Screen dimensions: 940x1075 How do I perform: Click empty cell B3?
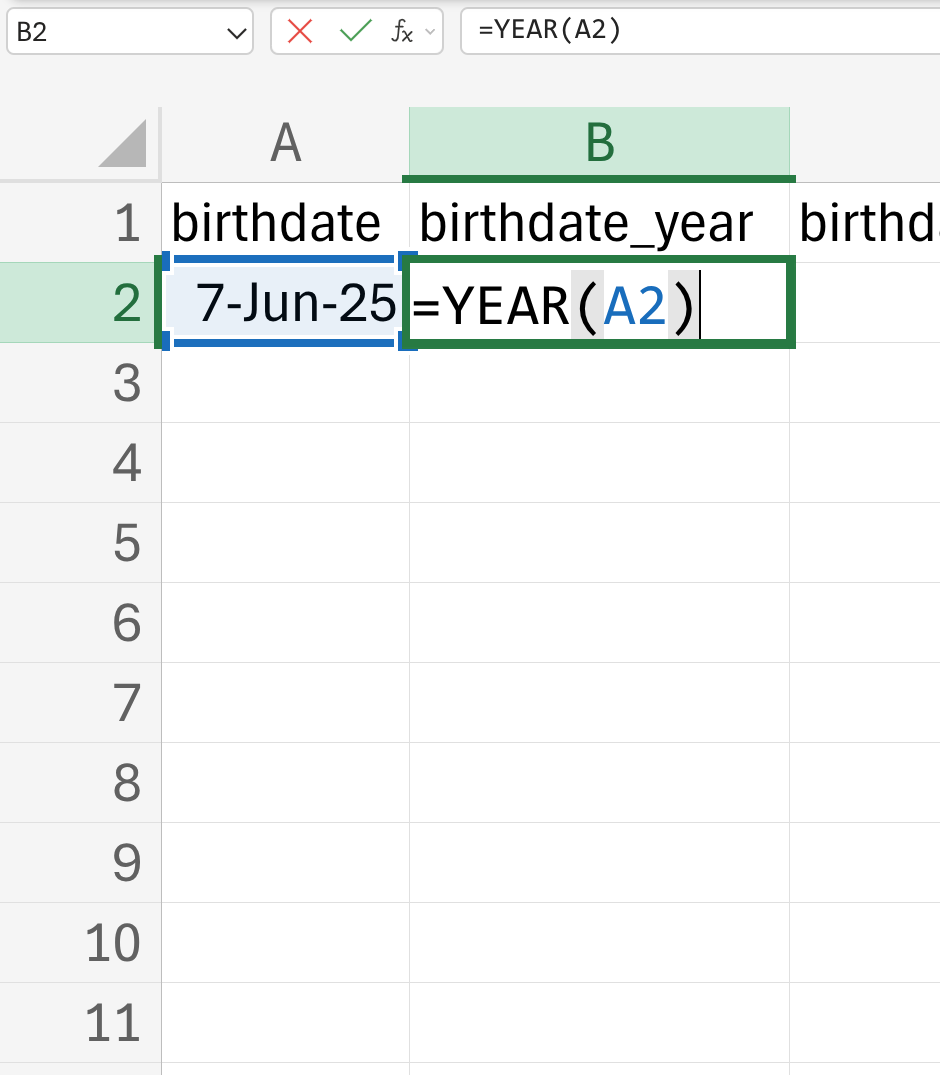[599, 383]
